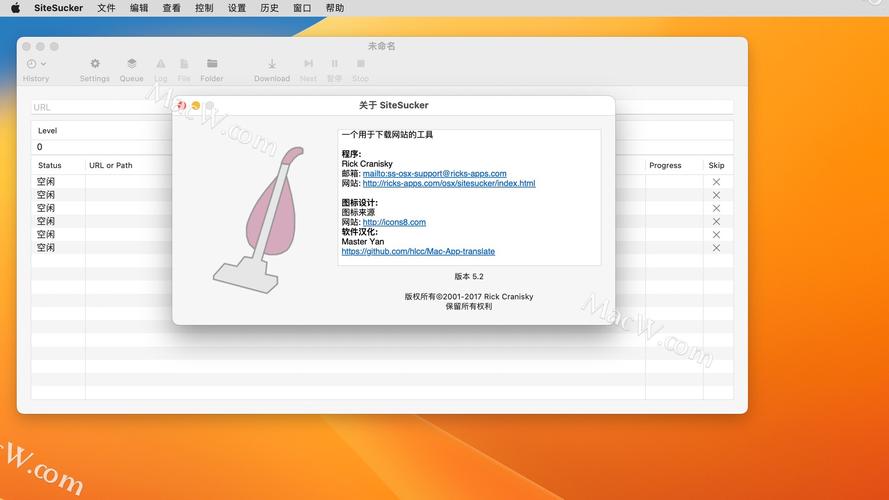Click the Master Yan text
Screen dimensions: 889x500
[x=363, y=241]
